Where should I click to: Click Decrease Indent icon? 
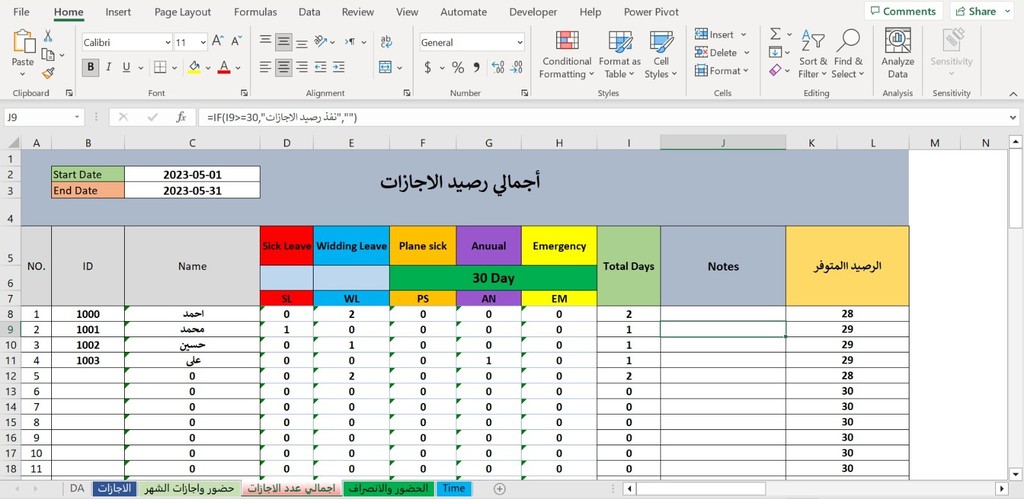coord(320,67)
